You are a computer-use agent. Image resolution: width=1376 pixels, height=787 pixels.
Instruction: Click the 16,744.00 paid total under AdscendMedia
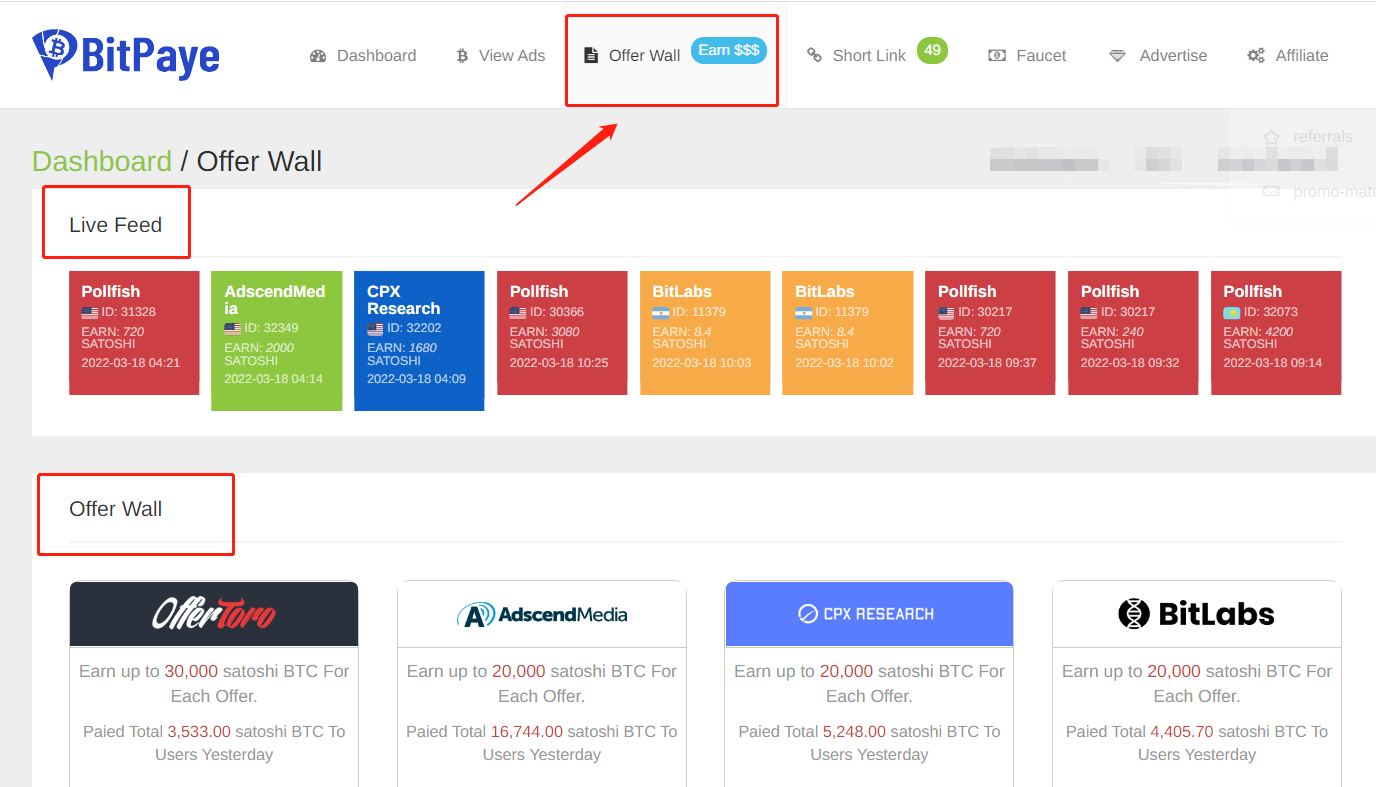(527, 732)
